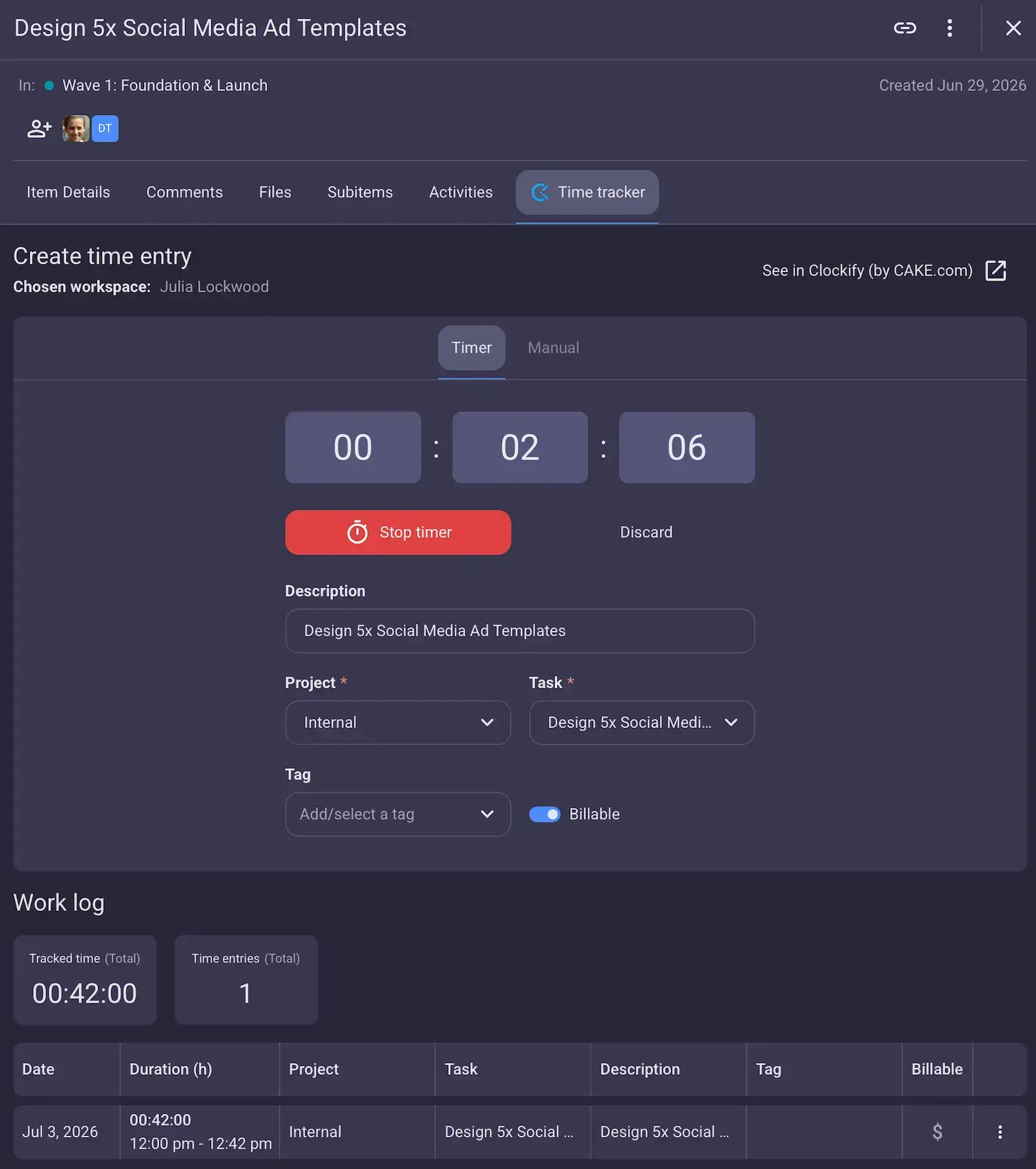Open work log entry three-dot menu

[x=1000, y=1132]
